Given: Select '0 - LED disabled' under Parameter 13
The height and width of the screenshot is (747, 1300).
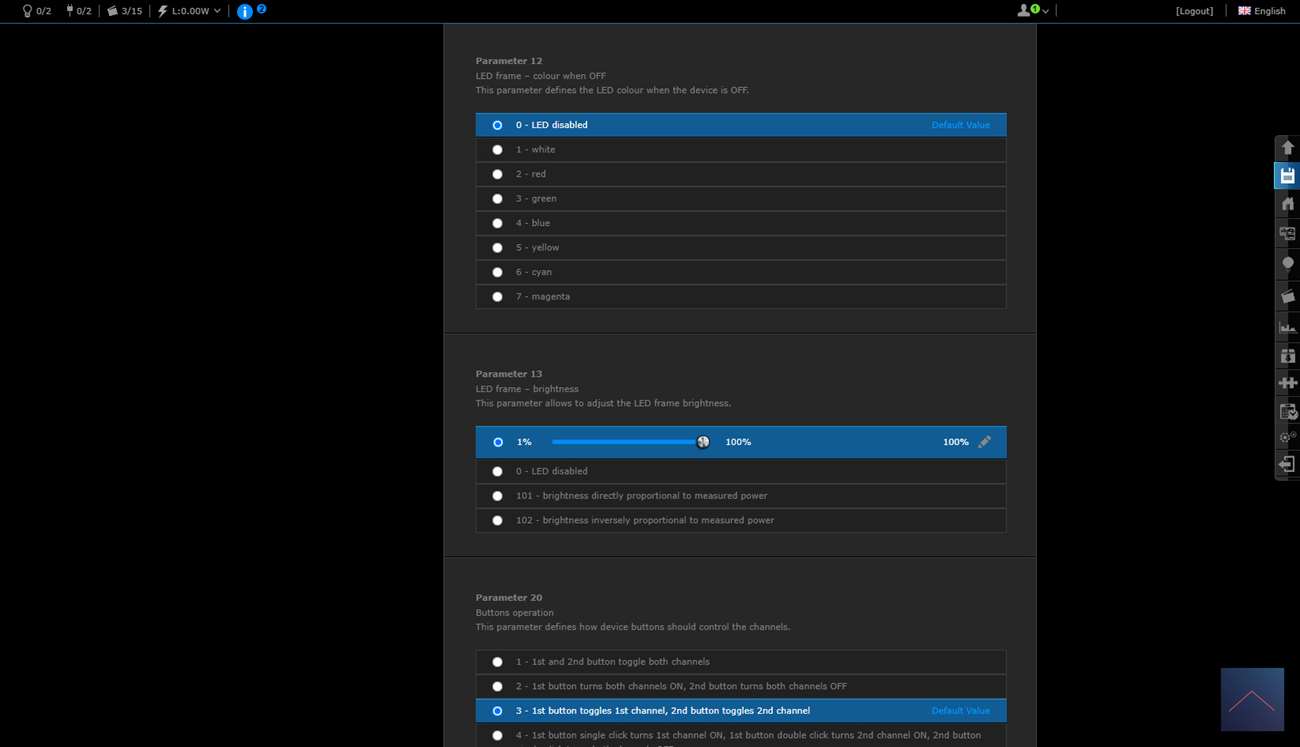Looking at the screenshot, I should [x=497, y=471].
